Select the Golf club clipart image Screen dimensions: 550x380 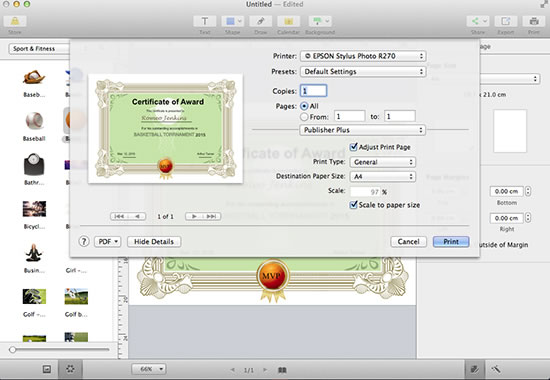(34, 296)
